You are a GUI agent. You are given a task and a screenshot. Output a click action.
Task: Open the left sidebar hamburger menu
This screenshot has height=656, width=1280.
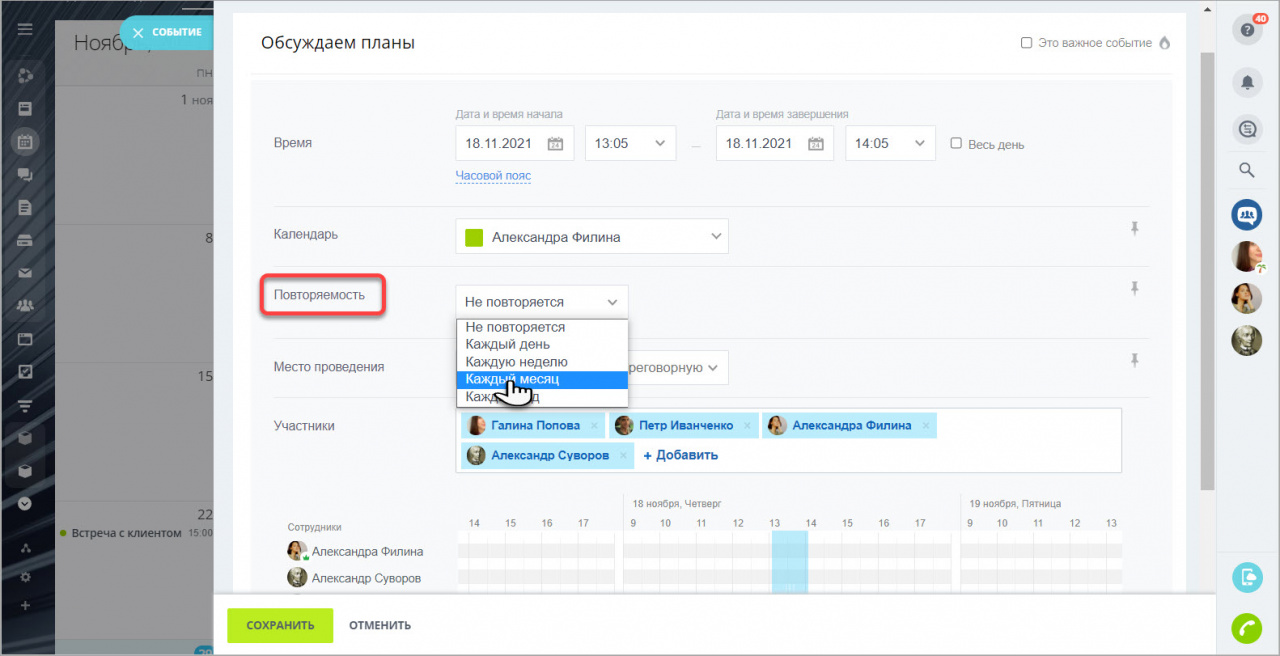tap(25, 30)
